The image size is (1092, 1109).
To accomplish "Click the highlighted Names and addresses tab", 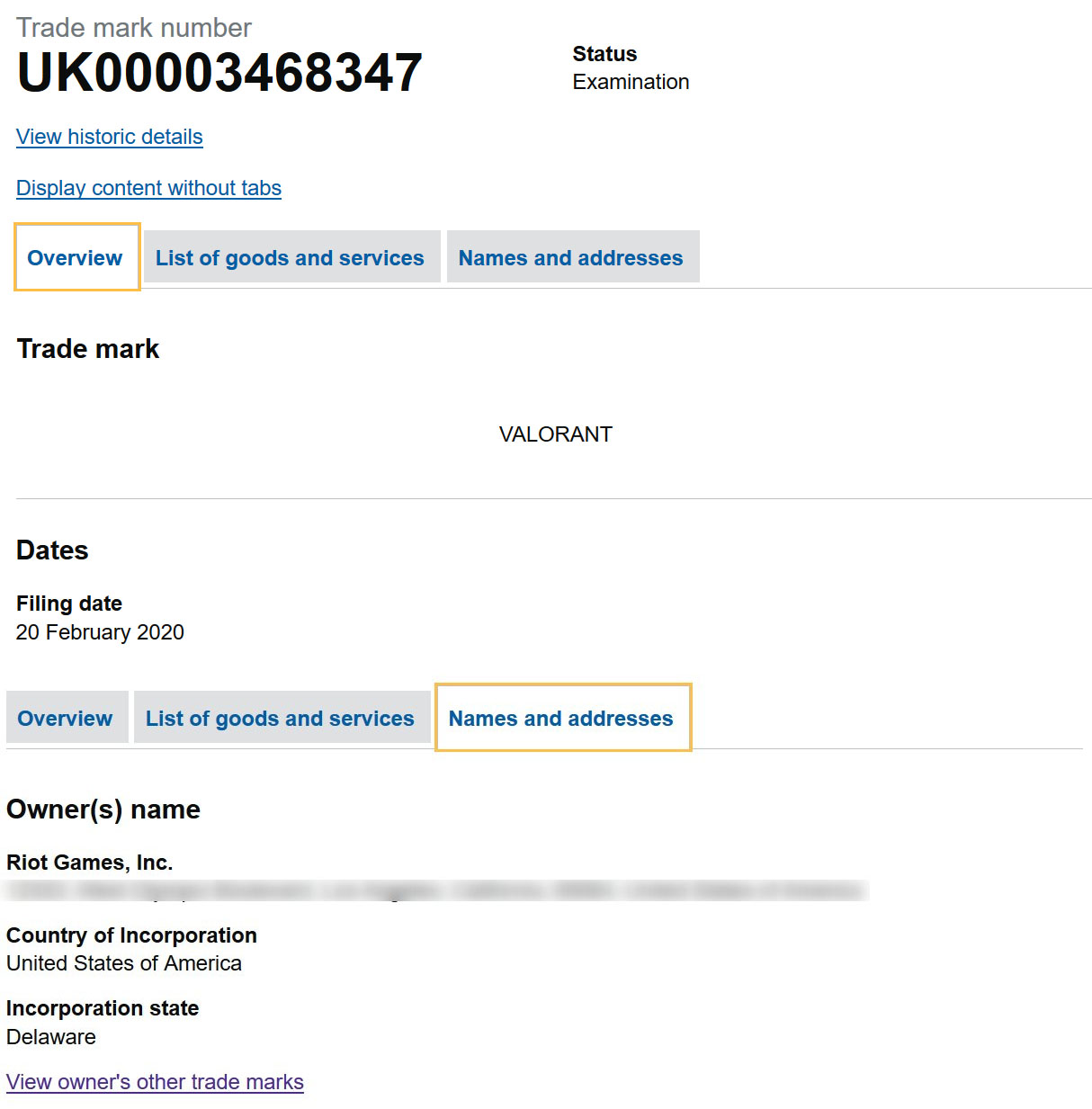I will pyautogui.click(x=561, y=719).
